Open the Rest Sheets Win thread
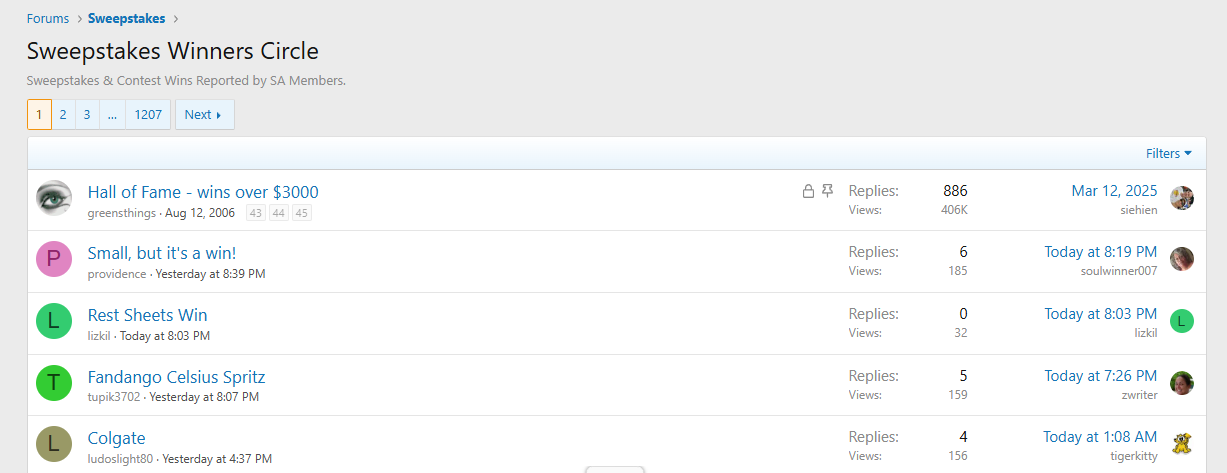 point(147,315)
